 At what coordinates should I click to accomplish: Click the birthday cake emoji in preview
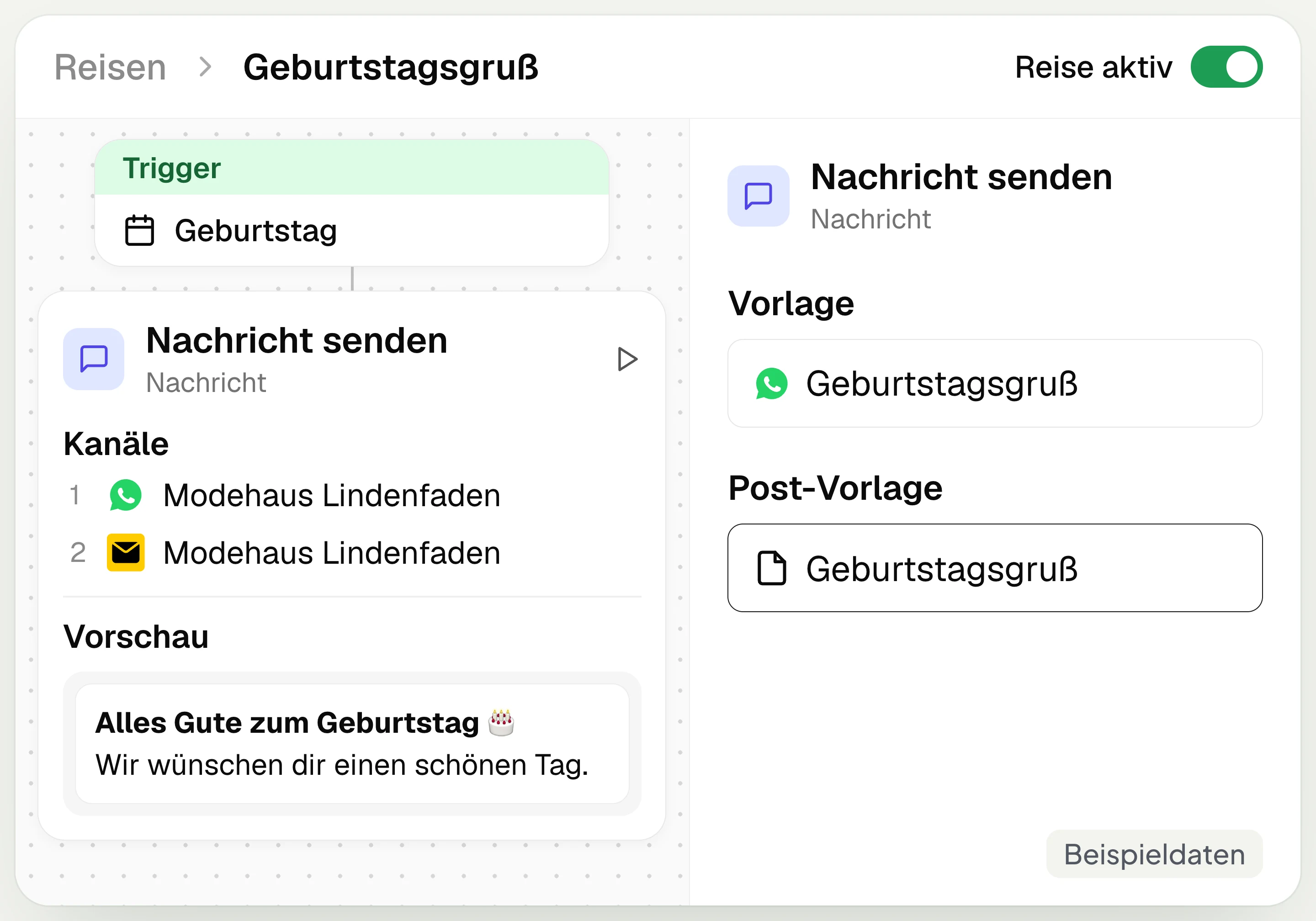coord(501,722)
